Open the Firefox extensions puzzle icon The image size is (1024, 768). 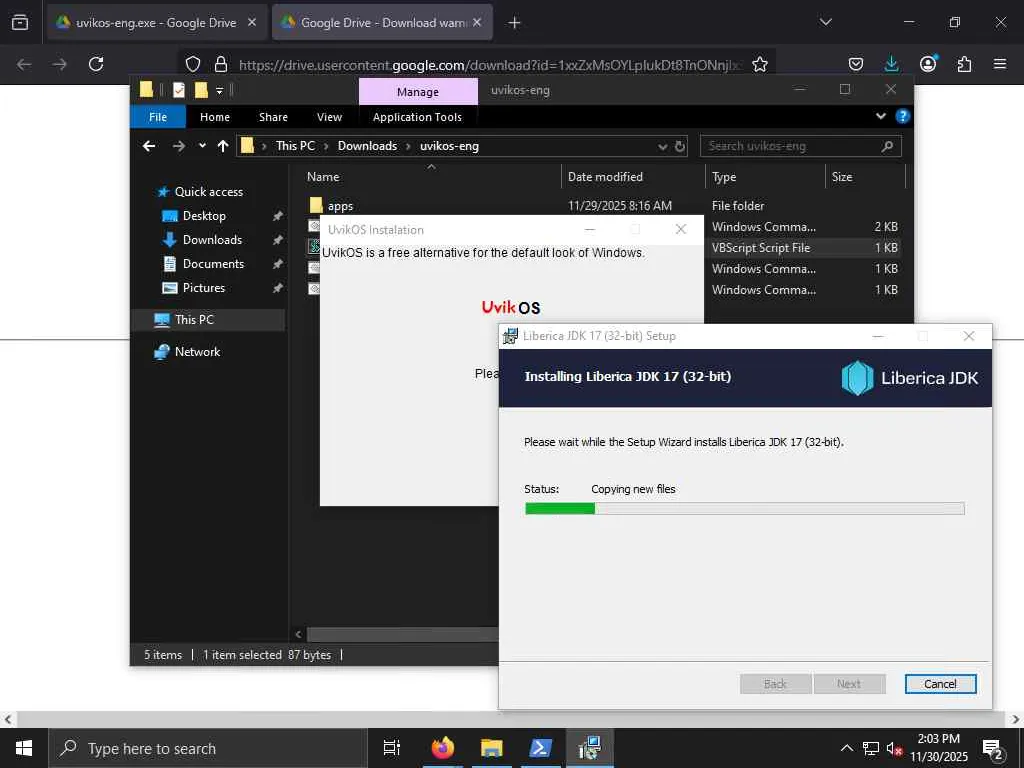point(964,64)
